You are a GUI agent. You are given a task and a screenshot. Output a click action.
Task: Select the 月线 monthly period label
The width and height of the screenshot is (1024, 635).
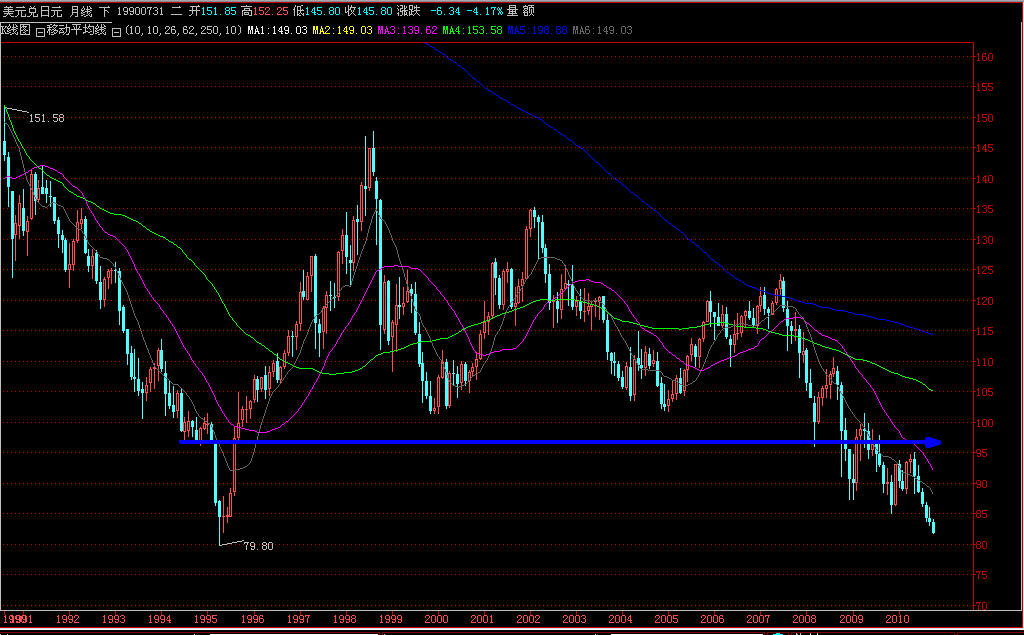81,11
